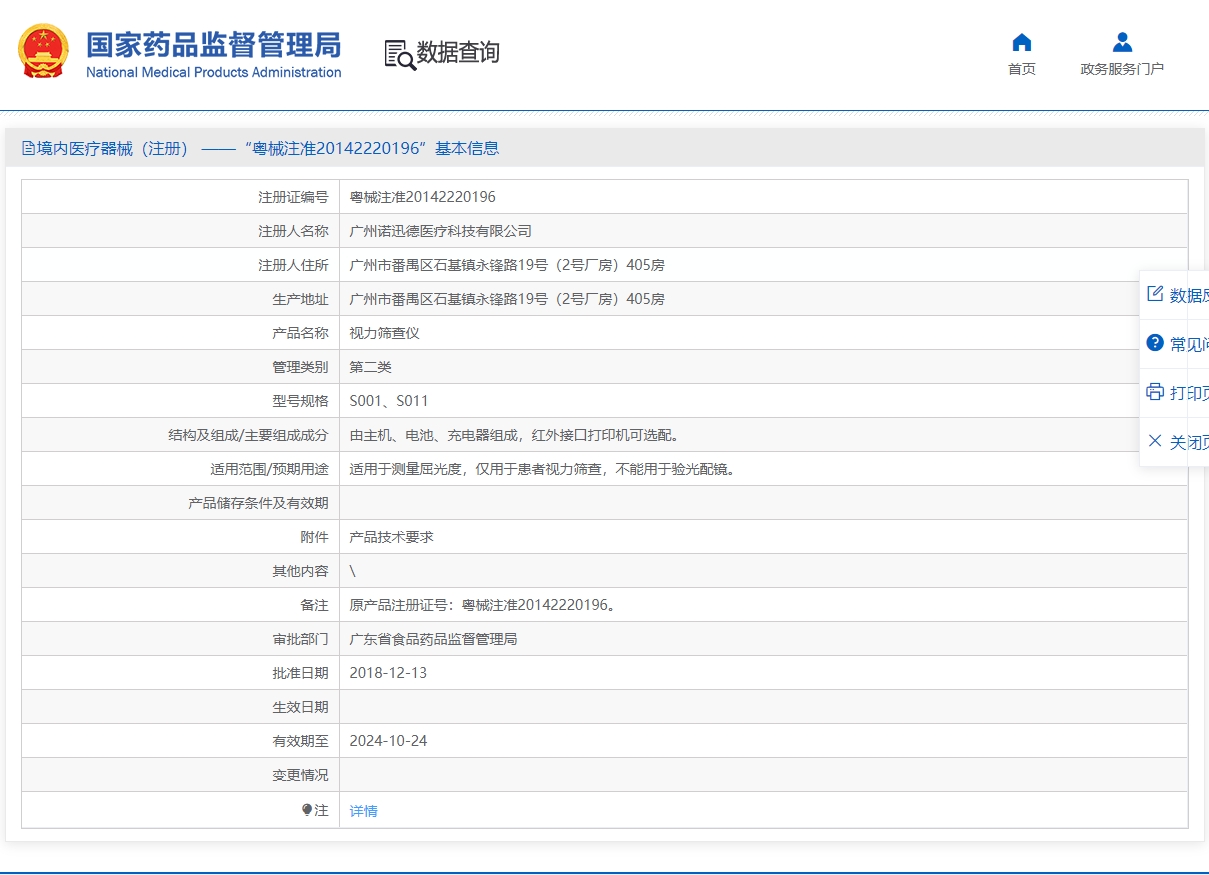Click approval date 2018-12-13
Image resolution: width=1209 pixels, height=875 pixels.
pyautogui.click(x=388, y=673)
